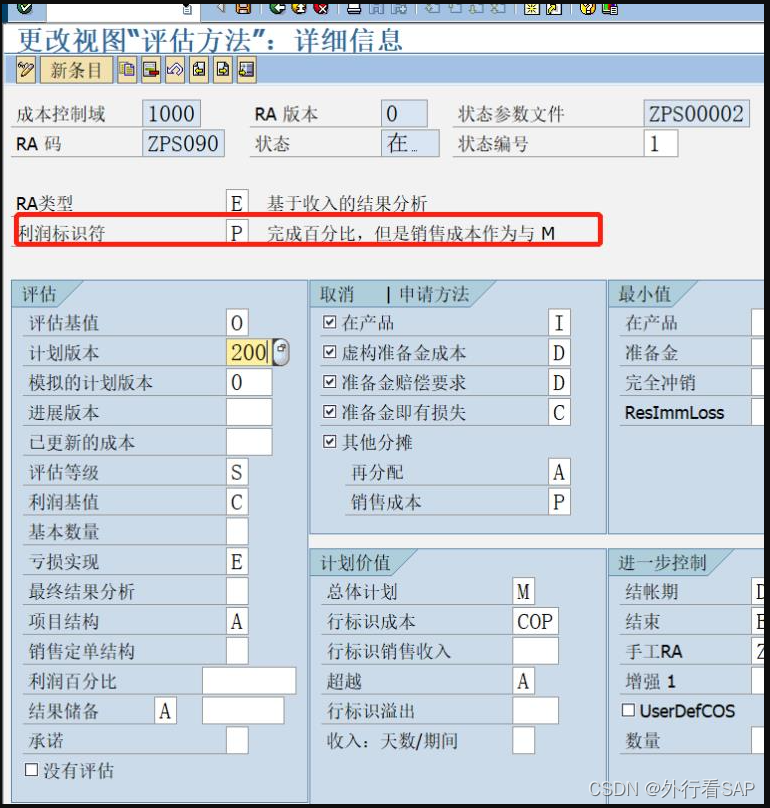Click the empty 已更新的成本 field
Viewport: 770px width, 808px height.
(249, 442)
